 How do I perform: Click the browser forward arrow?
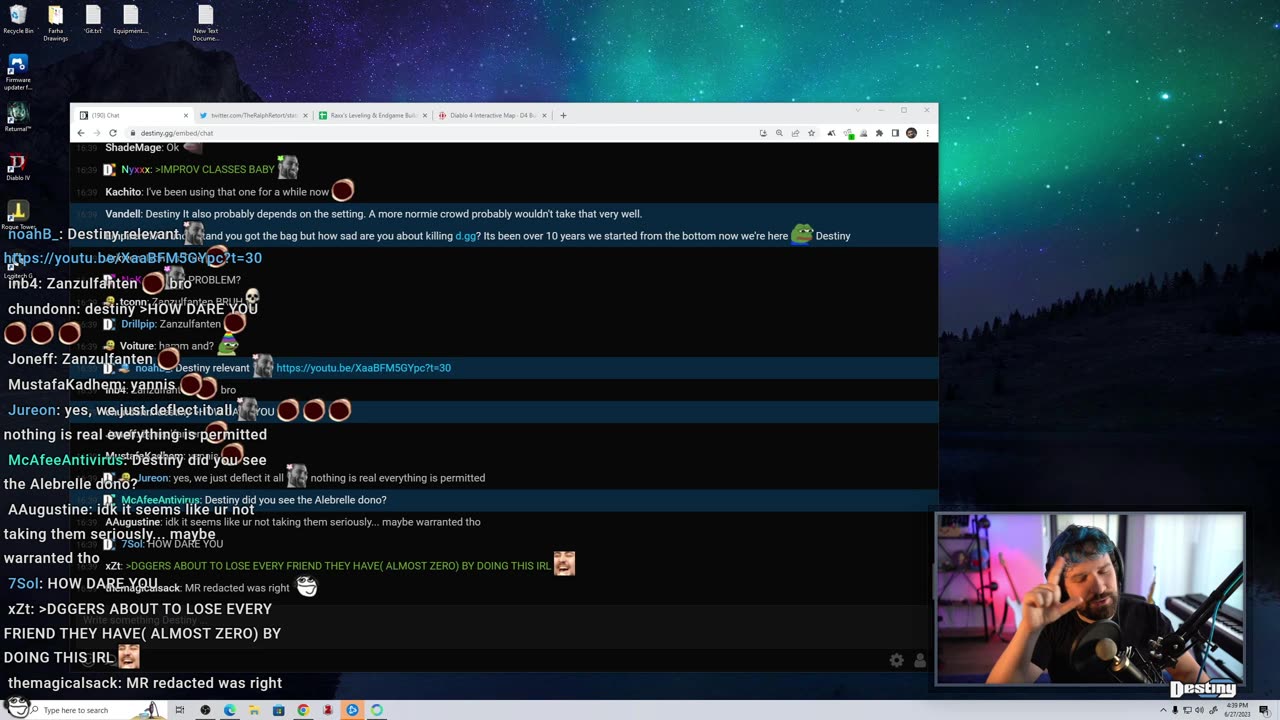(97, 133)
